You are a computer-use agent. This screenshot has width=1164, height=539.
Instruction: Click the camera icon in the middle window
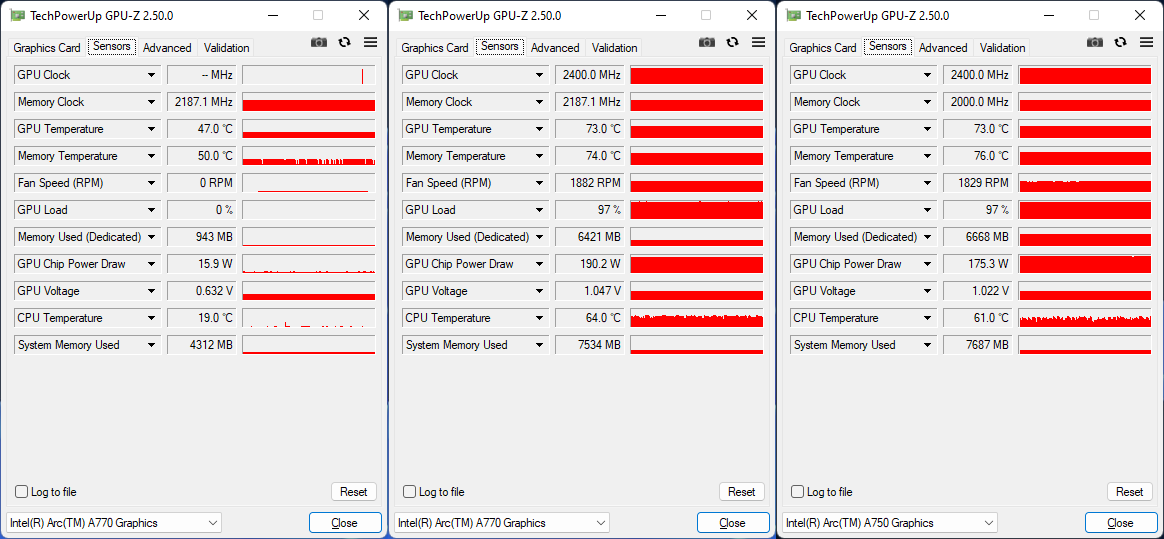pyautogui.click(x=707, y=42)
